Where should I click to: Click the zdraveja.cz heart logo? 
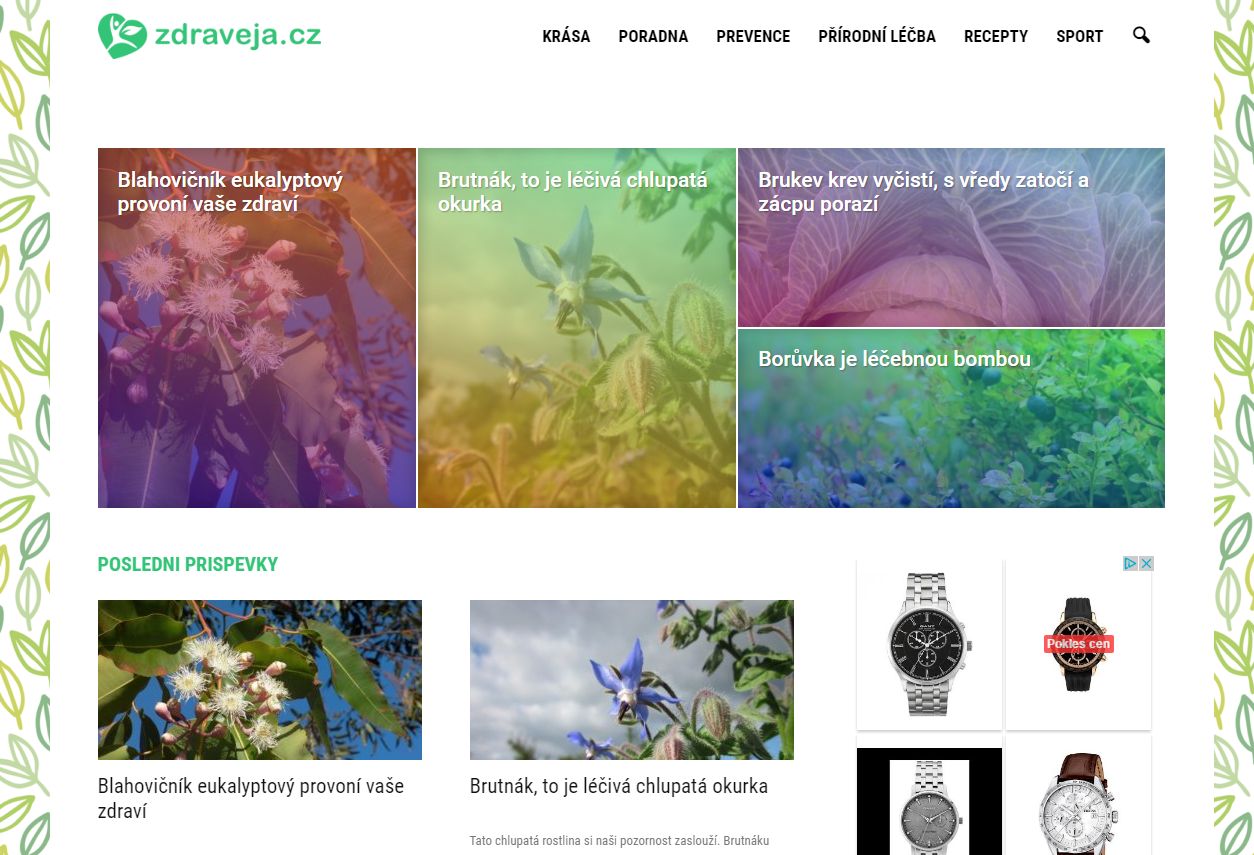click(122, 36)
